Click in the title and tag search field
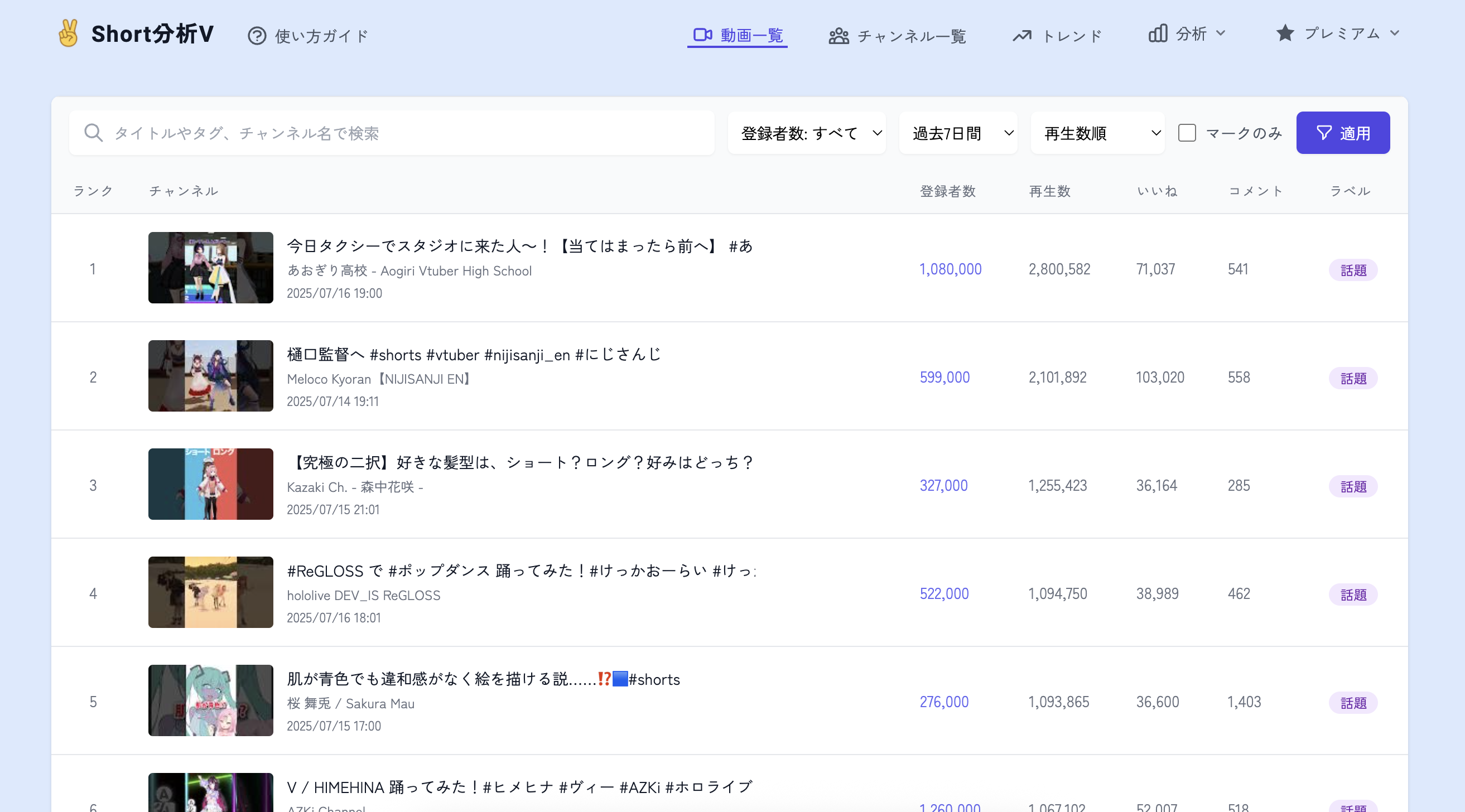Image resolution: width=1465 pixels, height=812 pixels. (x=392, y=133)
